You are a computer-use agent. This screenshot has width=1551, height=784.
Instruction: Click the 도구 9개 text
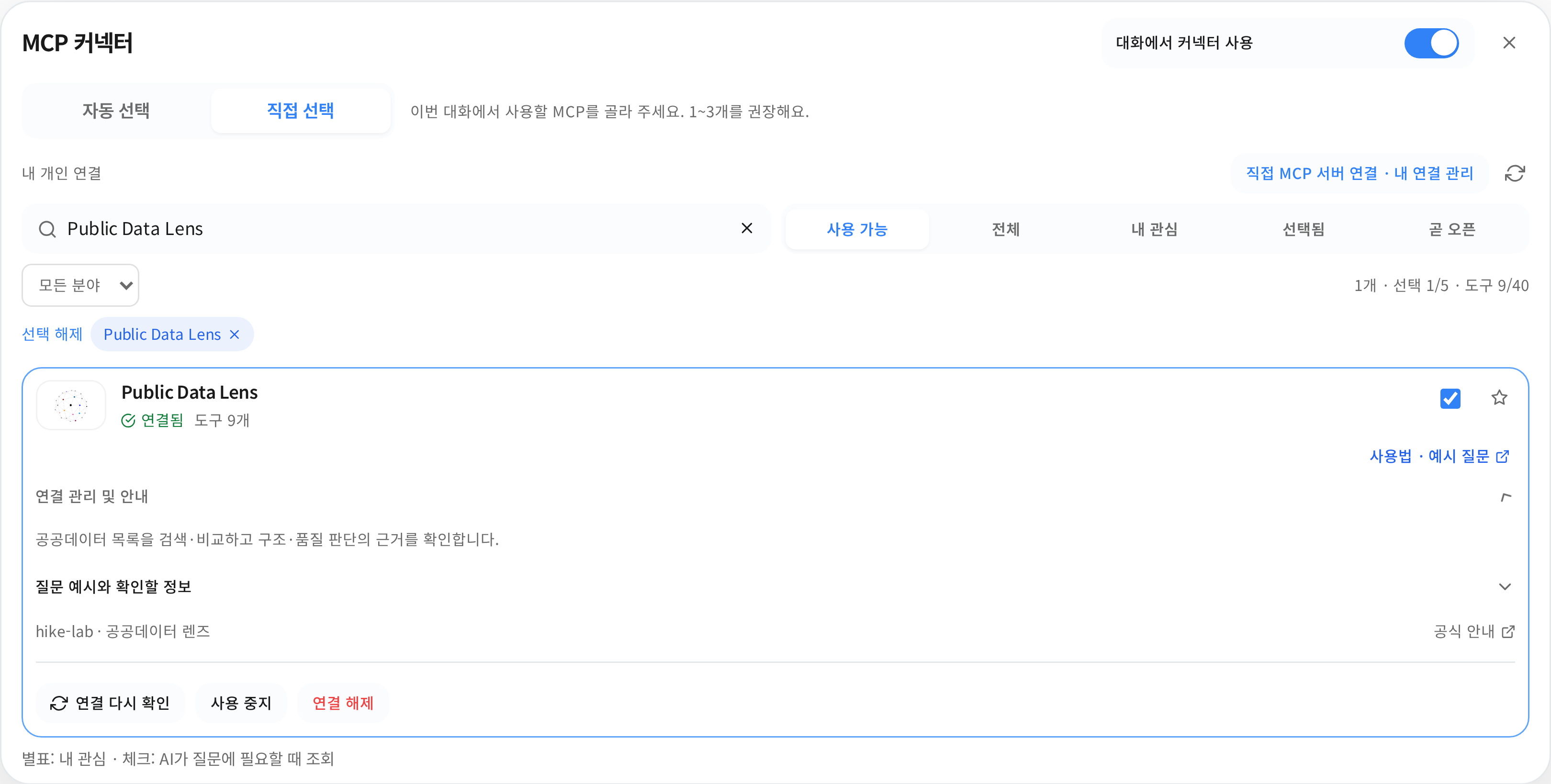coord(222,420)
